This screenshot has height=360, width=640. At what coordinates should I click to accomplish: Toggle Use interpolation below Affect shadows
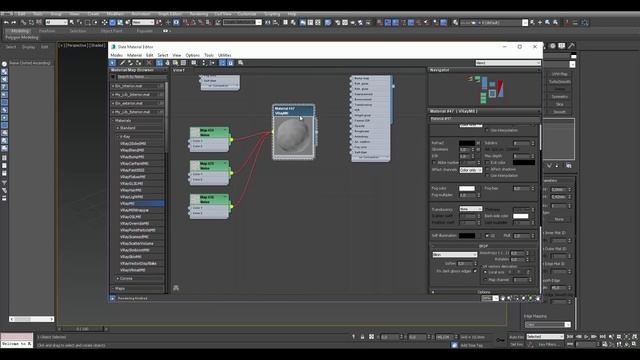point(487,176)
